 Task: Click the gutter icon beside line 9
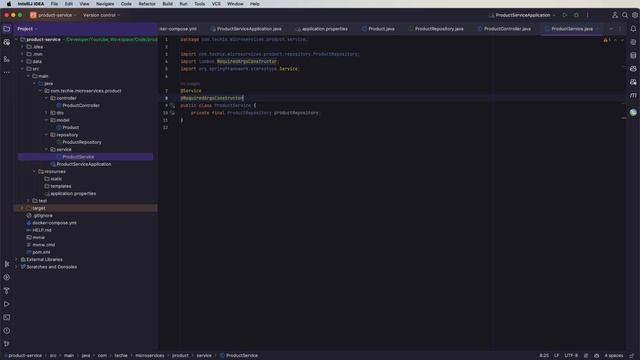tap(172, 106)
